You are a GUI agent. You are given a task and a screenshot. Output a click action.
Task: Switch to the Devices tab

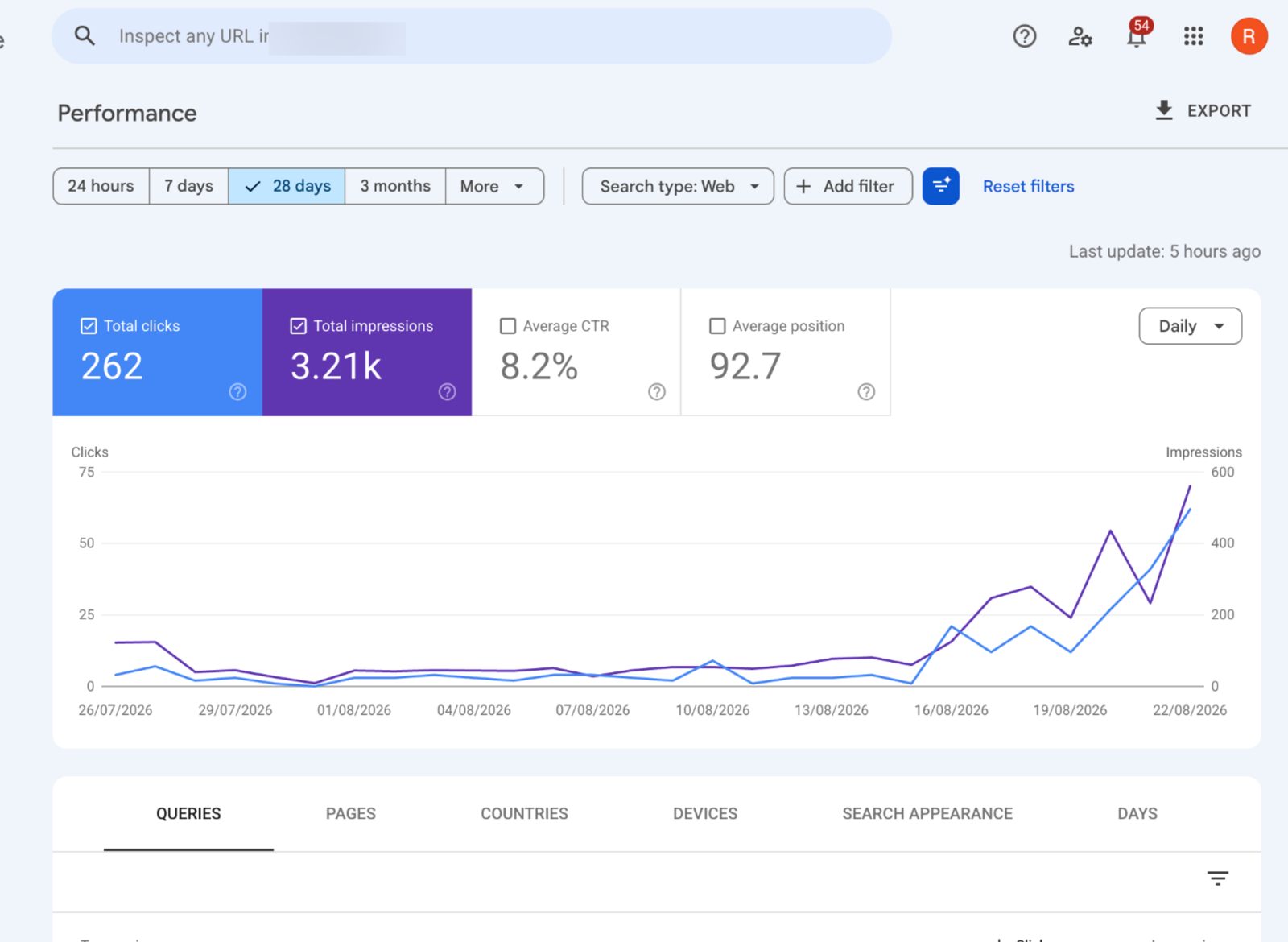705,814
